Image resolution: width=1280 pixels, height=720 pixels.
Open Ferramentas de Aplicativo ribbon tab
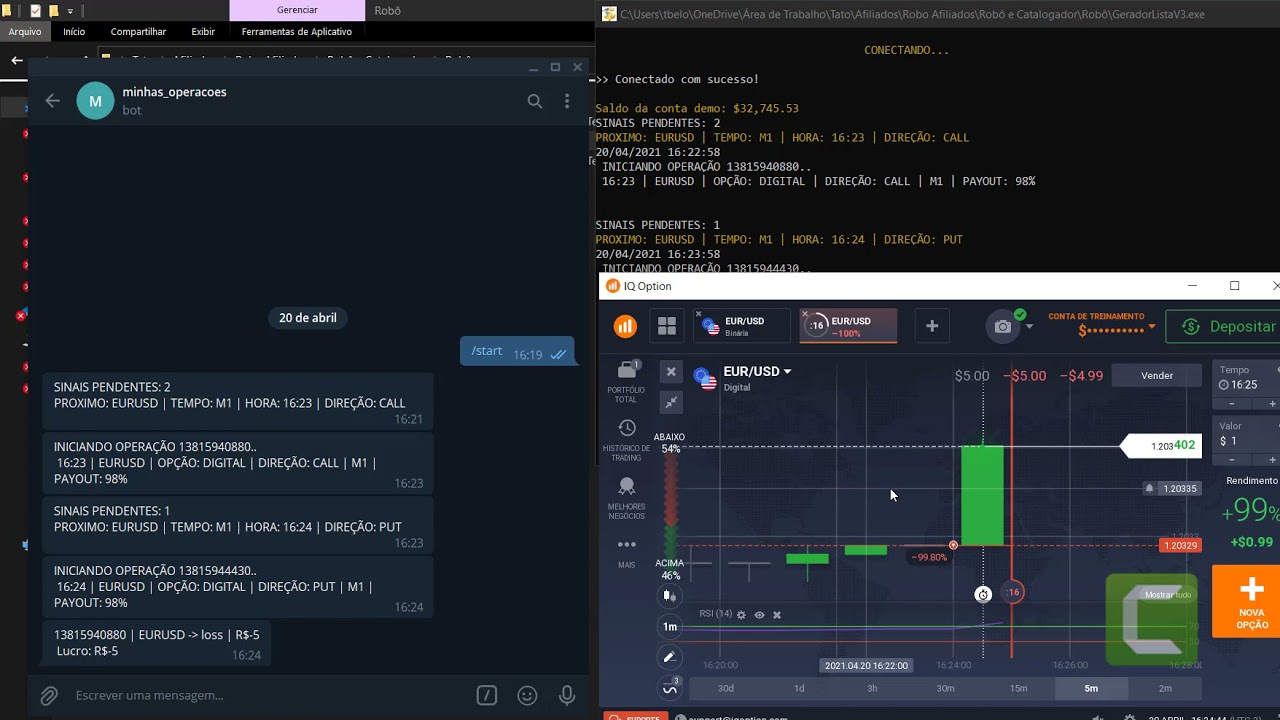click(296, 32)
